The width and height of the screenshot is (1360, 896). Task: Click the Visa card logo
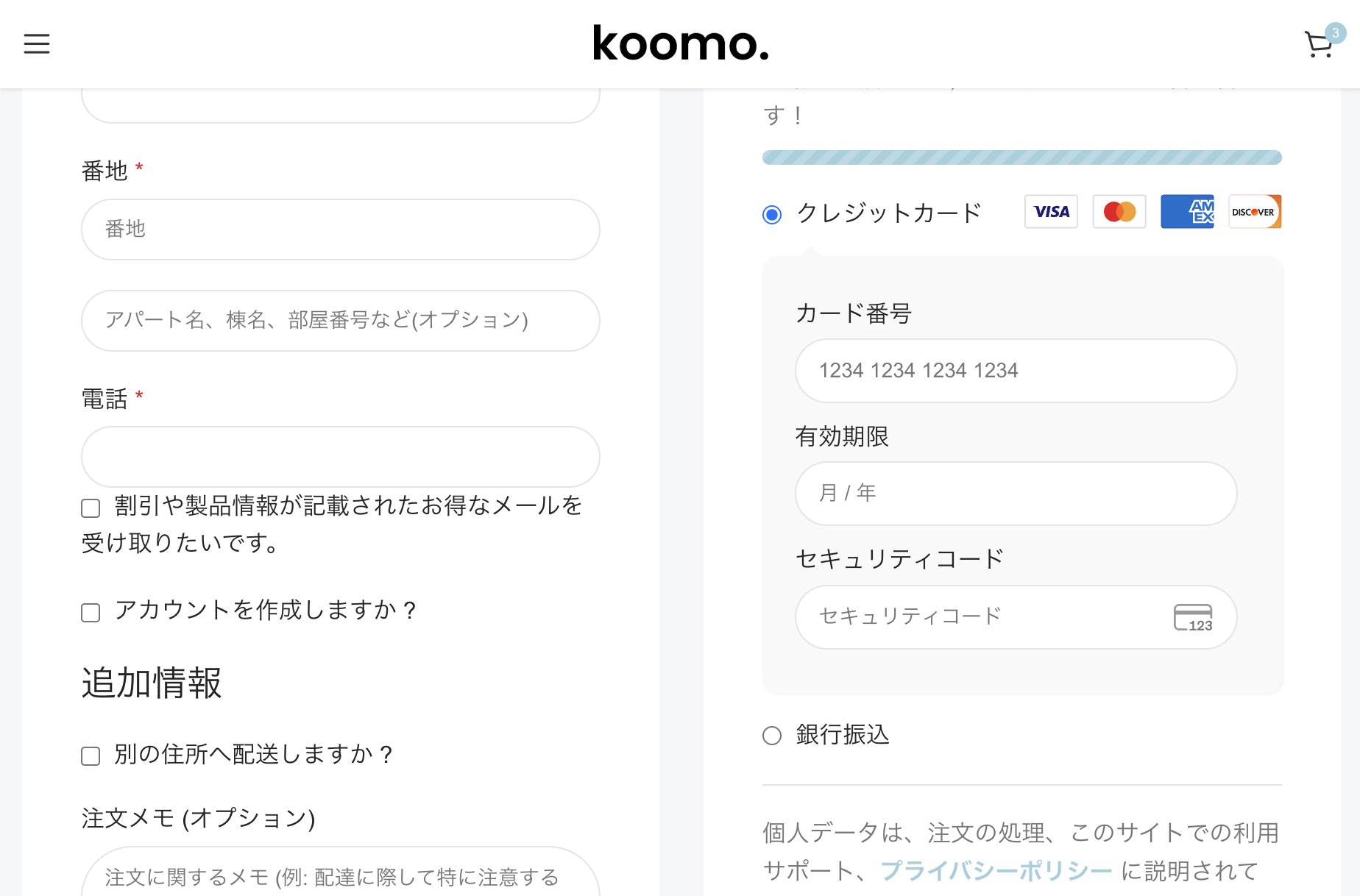(x=1051, y=212)
